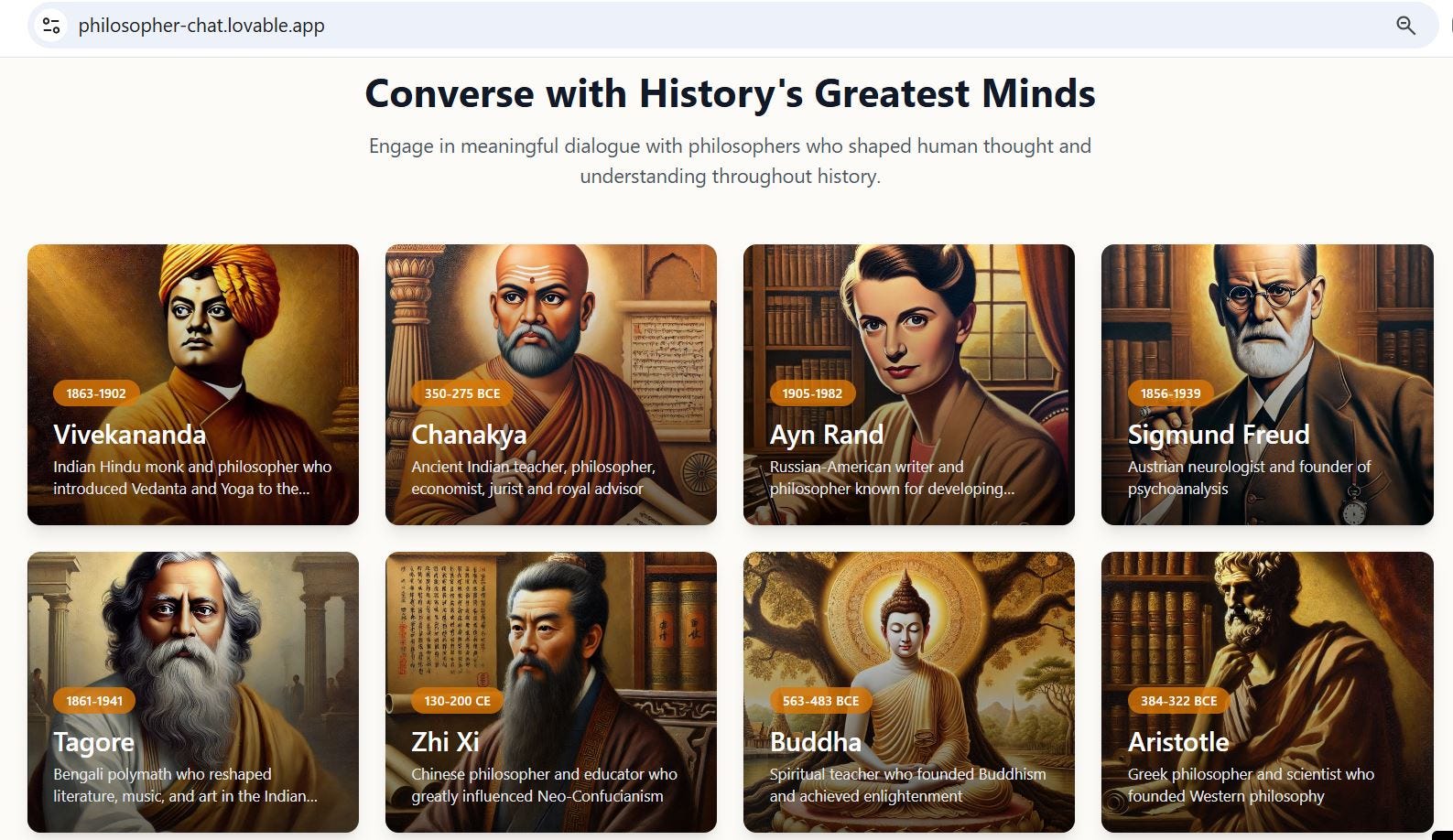Click the 1863-1902 date badge
The width and height of the screenshot is (1453, 840).
[96, 393]
